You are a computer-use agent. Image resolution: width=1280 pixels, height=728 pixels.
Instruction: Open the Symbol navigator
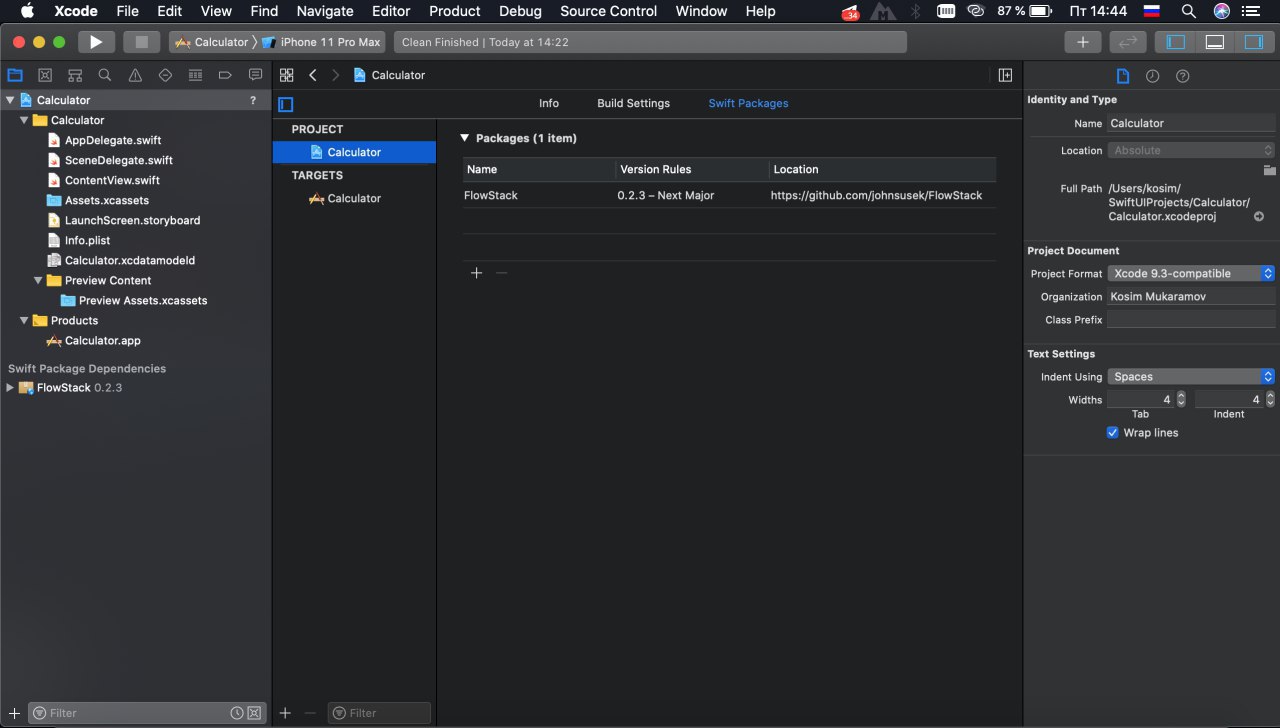[75, 75]
